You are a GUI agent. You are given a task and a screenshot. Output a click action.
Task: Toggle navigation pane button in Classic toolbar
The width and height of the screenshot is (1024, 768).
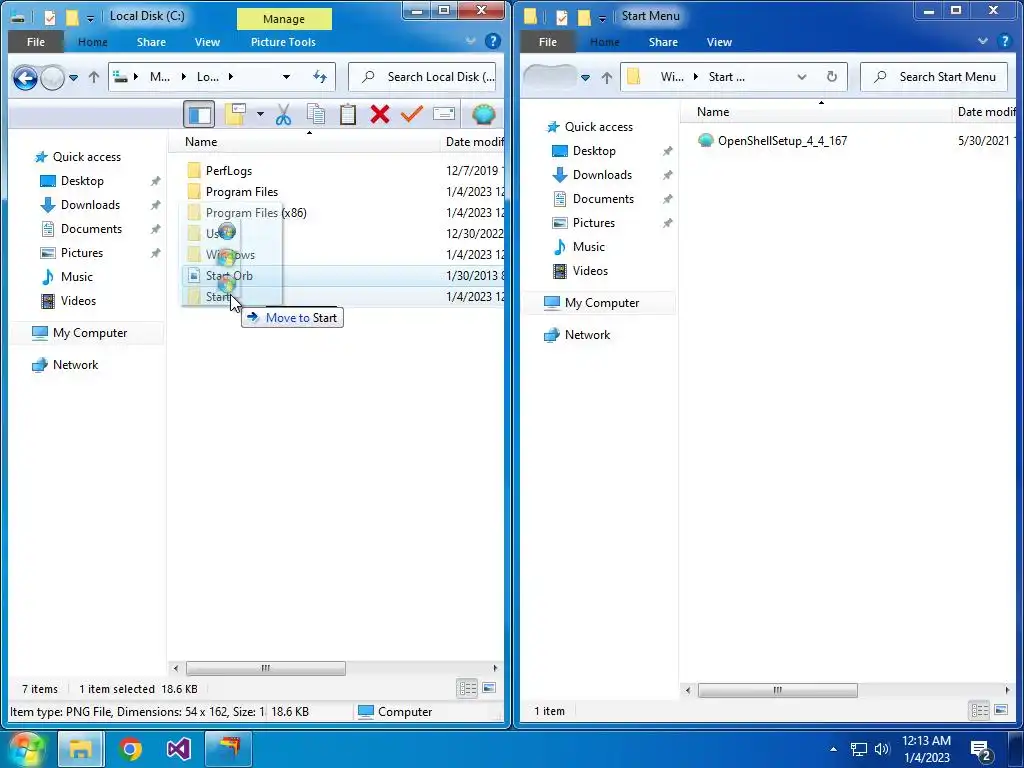(x=199, y=115)
